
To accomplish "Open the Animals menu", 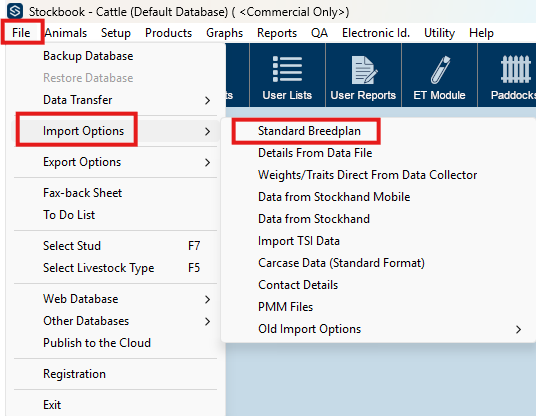I will 66,33.
